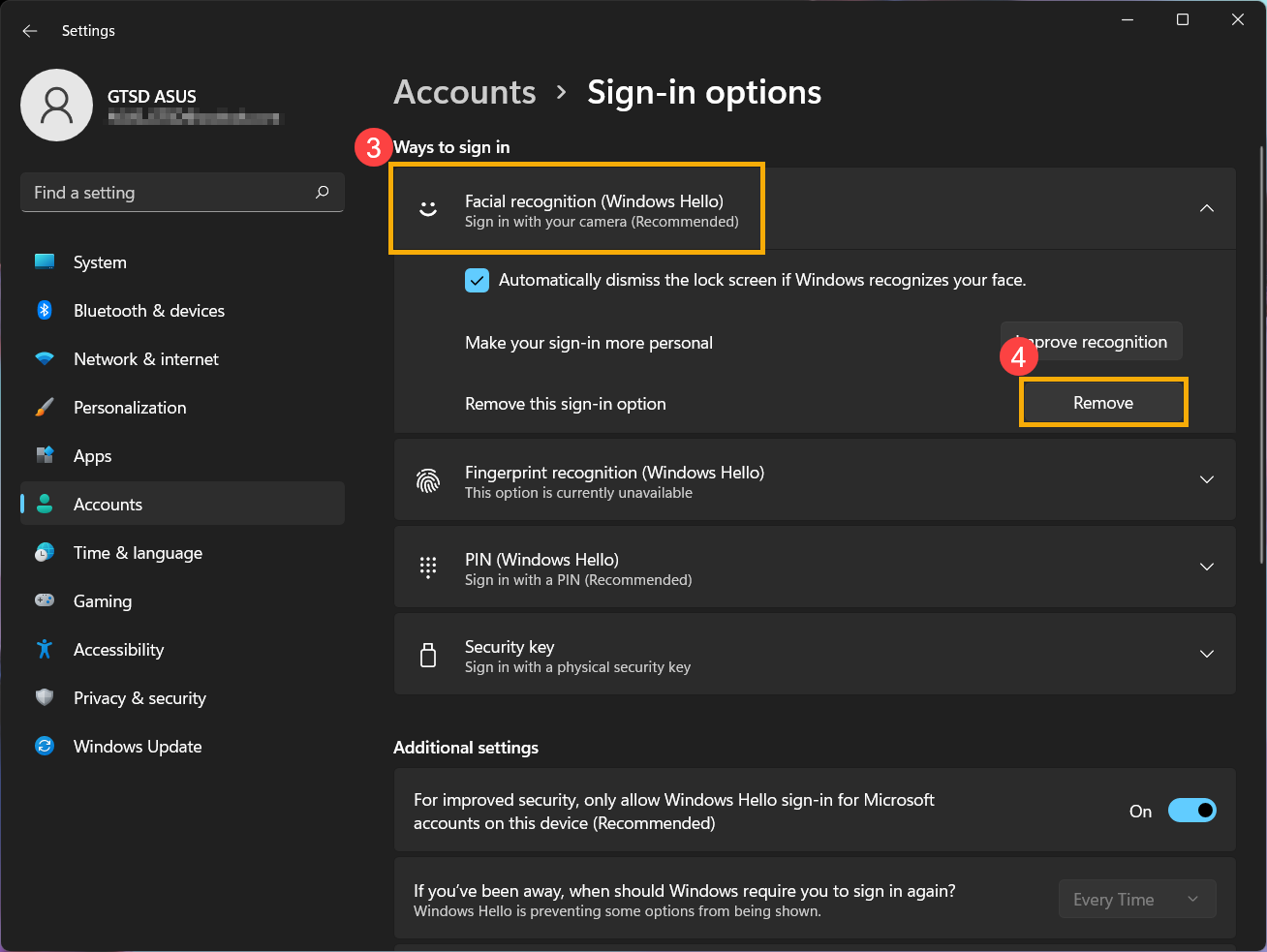Open Apps settings
The image size is (1267, 952).
pyautogui.click(x=182, y=455)
